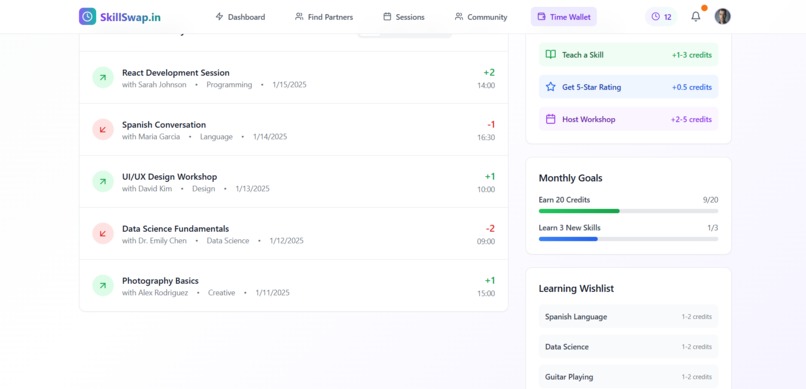Image resolution: width=806 pixels, height=389 pixels.
Task: Go to Find Partners page
Action: point(324,17)
